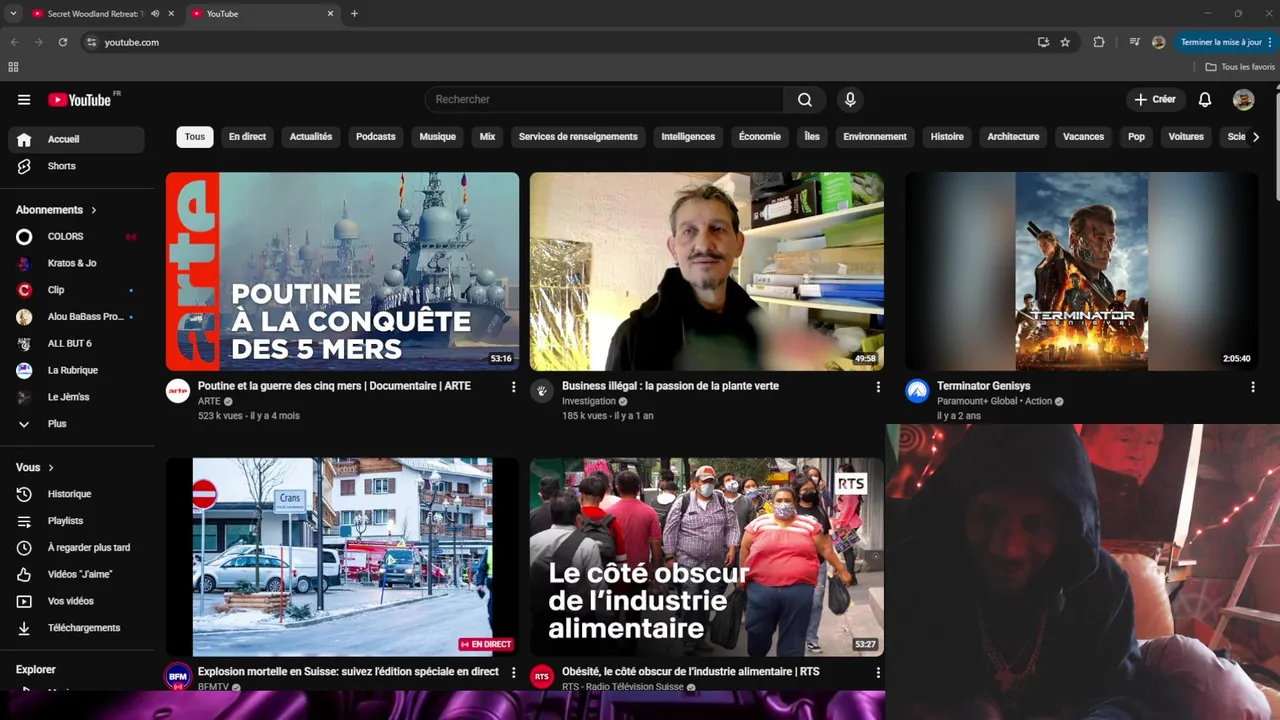Open the BFMTV channel avatar

(x=178, y=676)
